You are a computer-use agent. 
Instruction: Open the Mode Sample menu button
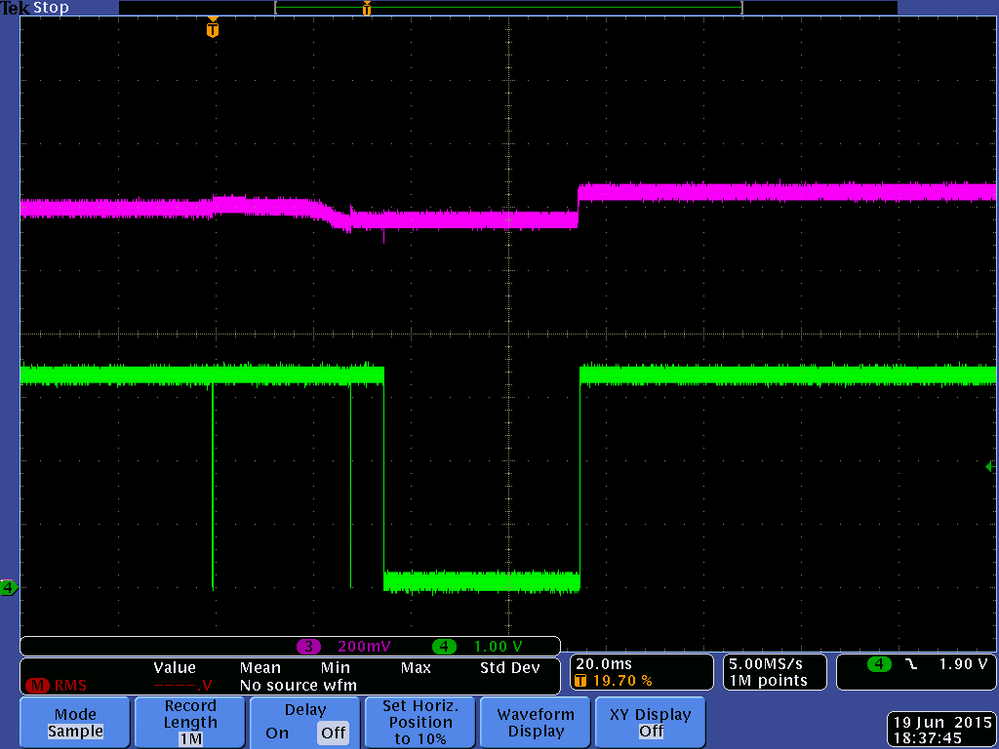(x=75, y=722)
